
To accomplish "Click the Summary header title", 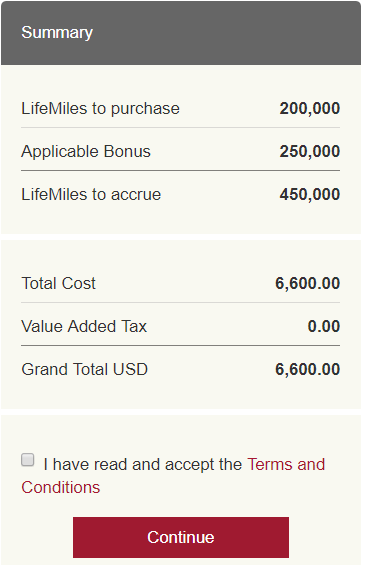I will click(x=57, y=32).
